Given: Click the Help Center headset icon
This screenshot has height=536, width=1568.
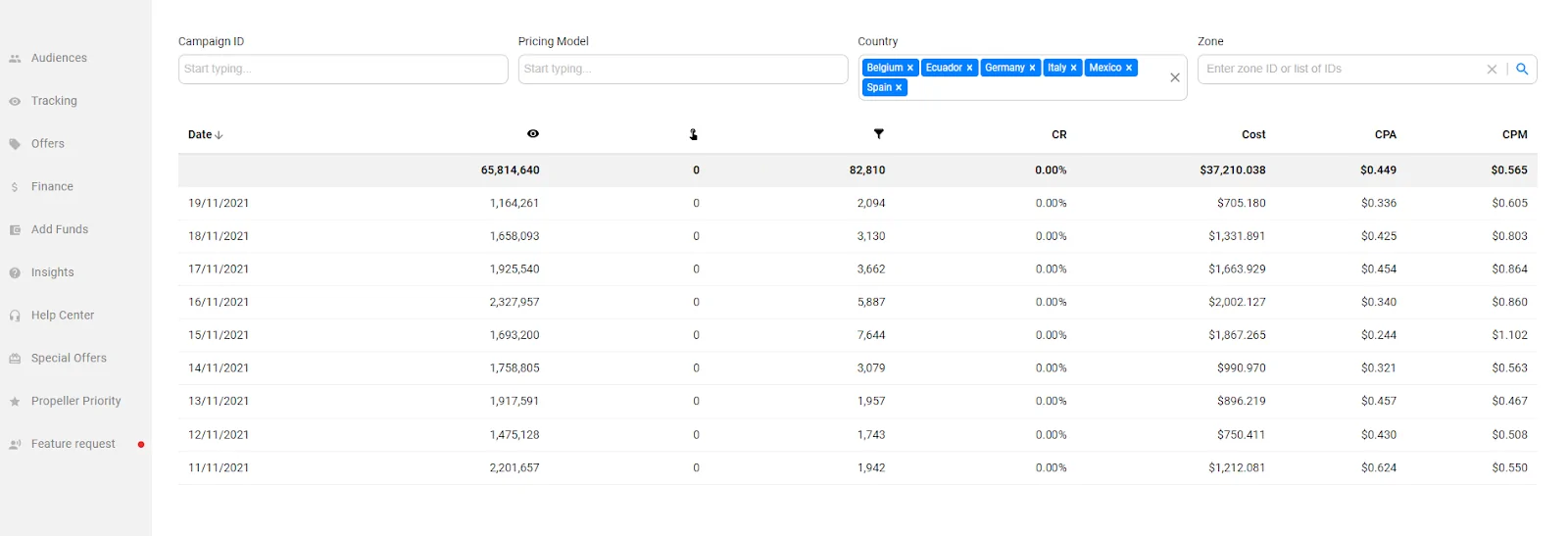Looking at the screenshot, I should (x=15, y=316).
